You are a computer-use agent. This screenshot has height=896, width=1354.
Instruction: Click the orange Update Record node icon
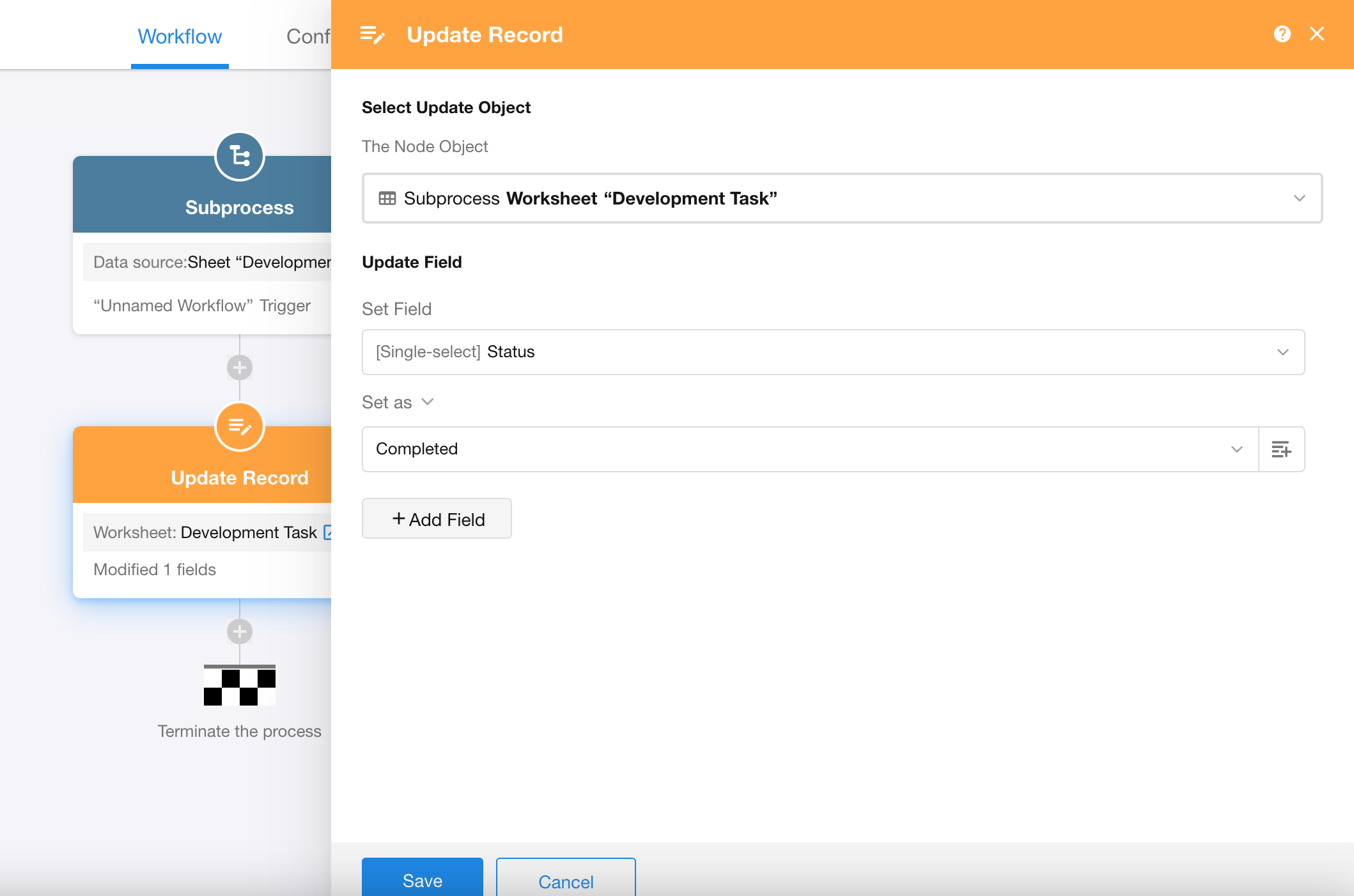(240, 426)
